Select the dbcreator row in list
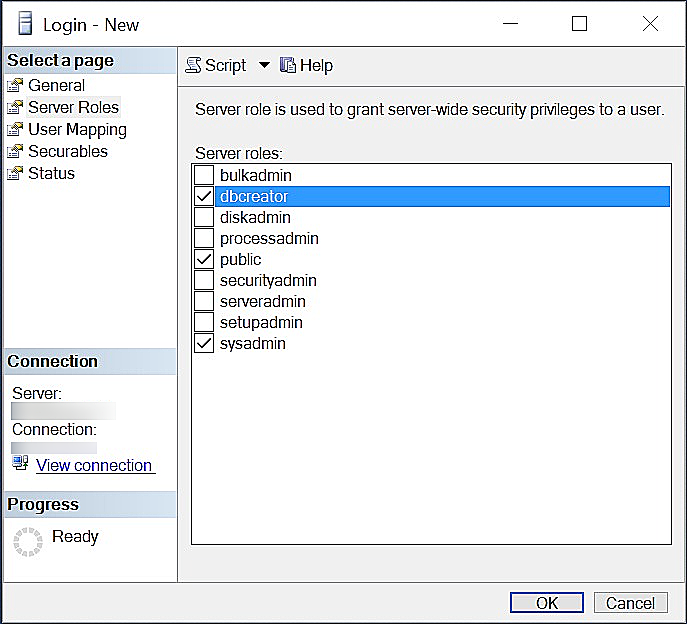Image resolution: width=687 pixels, height=624 pixels. (x=440, y=197)
